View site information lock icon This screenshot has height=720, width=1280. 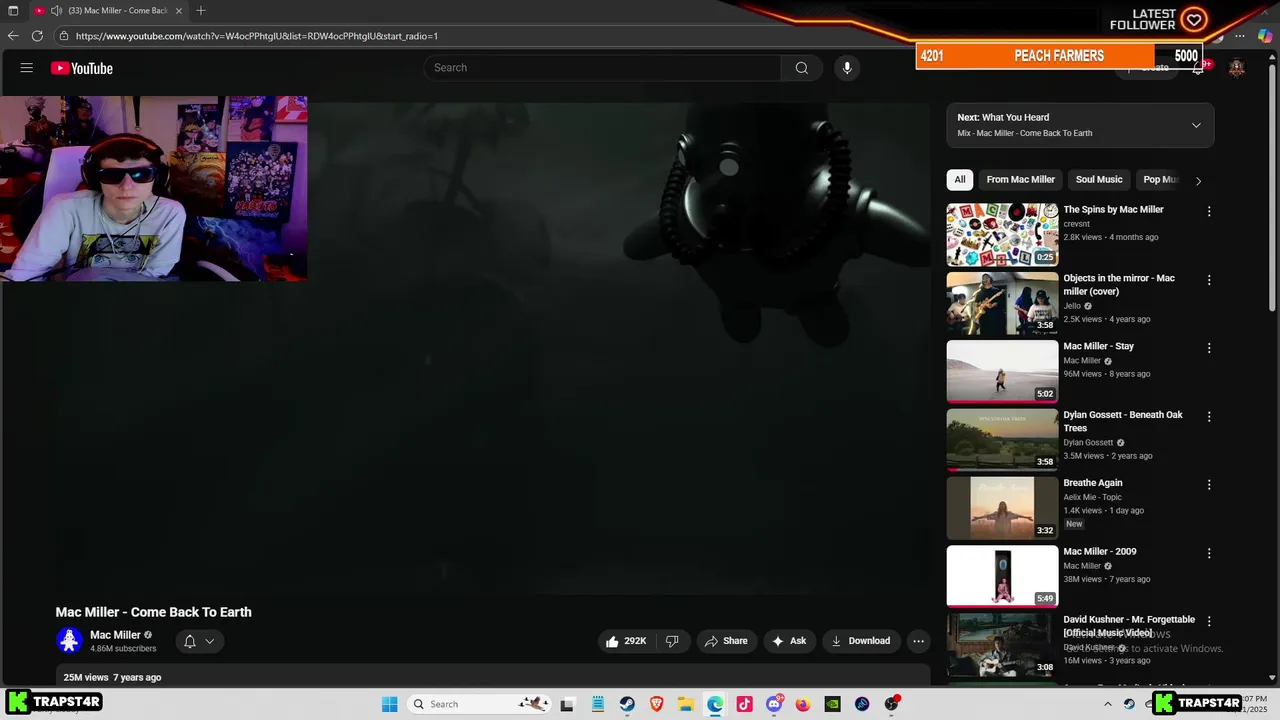[x=64, y=36]
